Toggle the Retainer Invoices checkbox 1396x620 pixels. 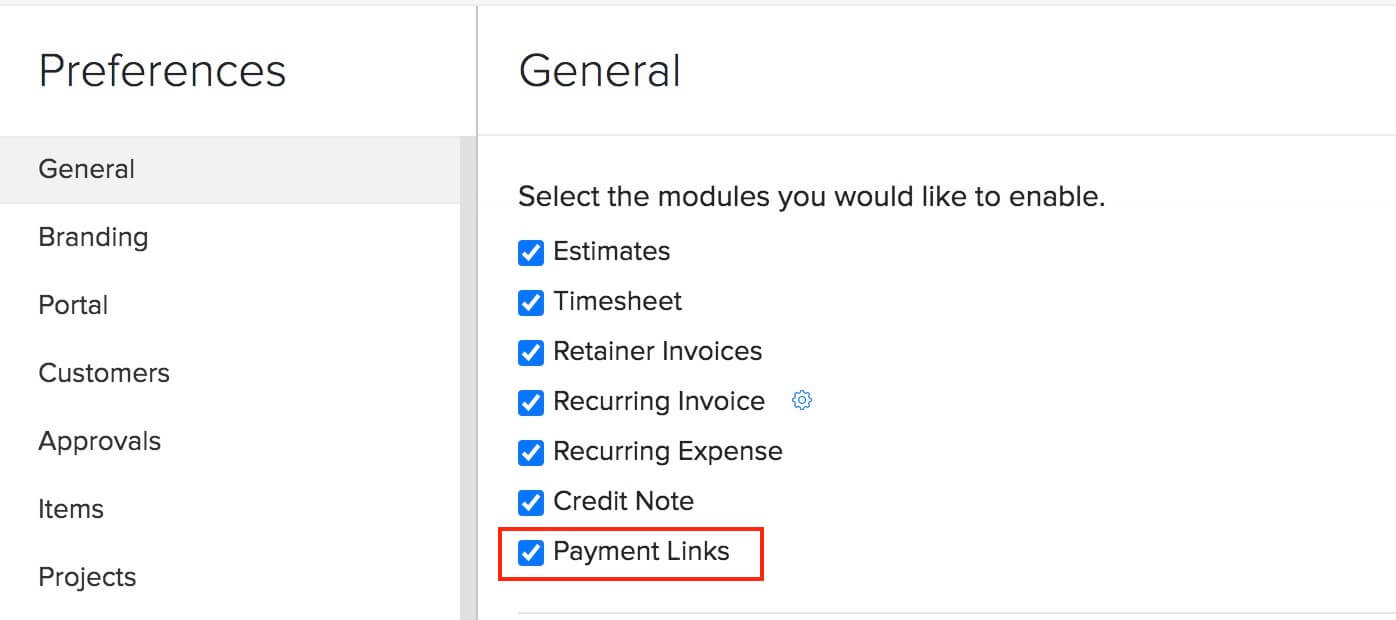click(530, 353)
